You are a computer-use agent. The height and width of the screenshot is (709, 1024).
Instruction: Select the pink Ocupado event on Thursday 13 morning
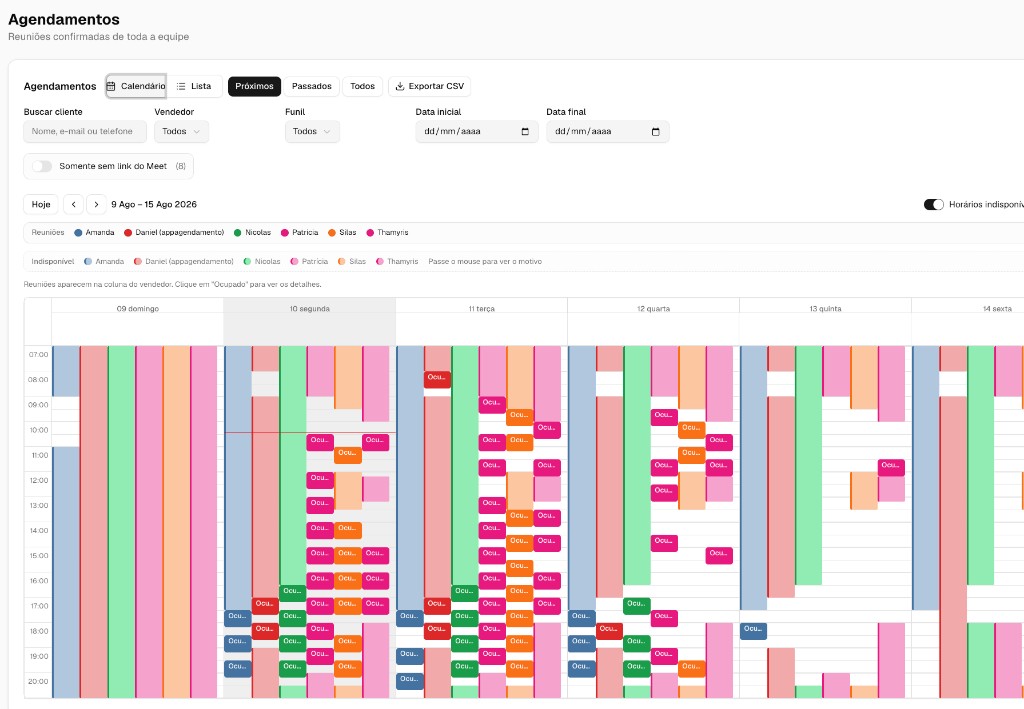click(891, 467)
